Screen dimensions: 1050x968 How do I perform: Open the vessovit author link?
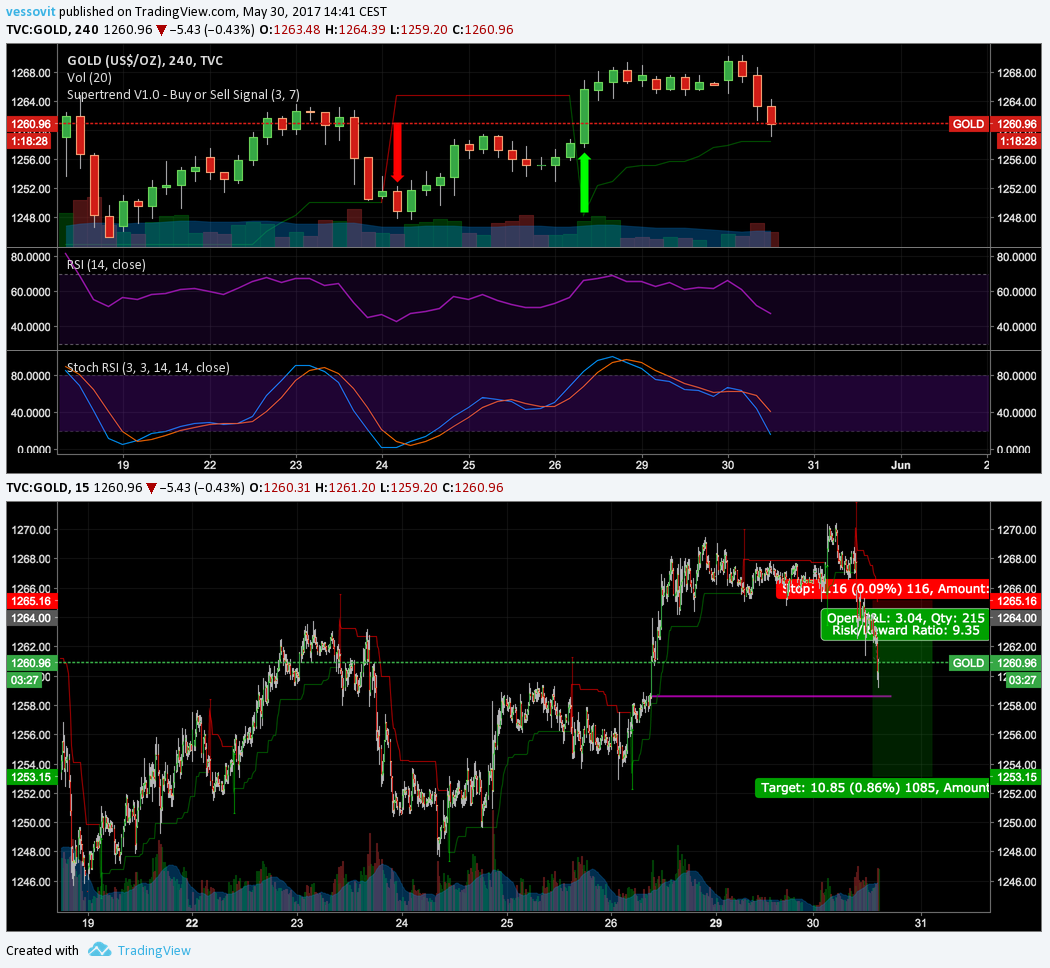[x=31, y=11]
